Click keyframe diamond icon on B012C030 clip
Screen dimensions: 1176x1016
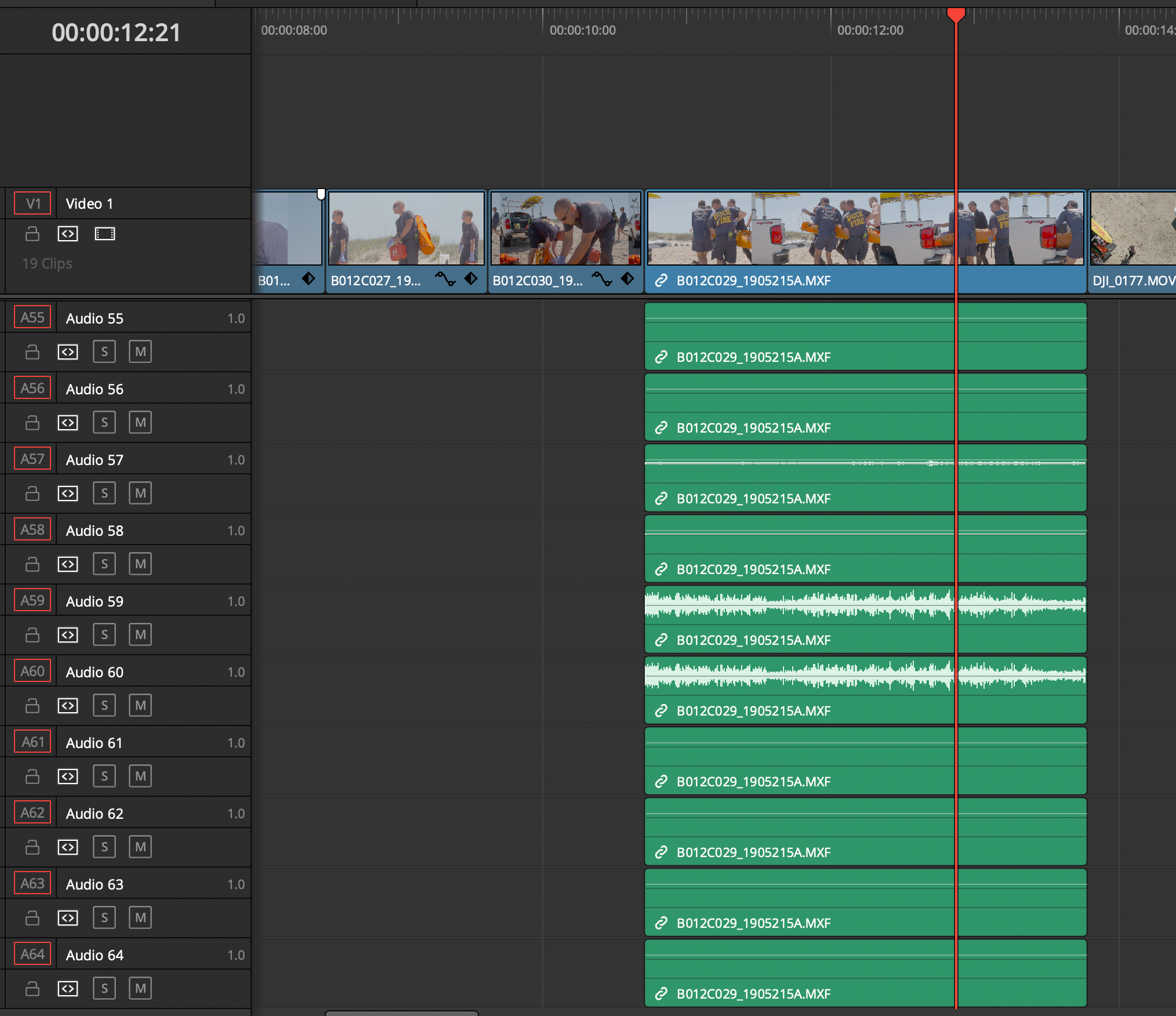(627, 279)
